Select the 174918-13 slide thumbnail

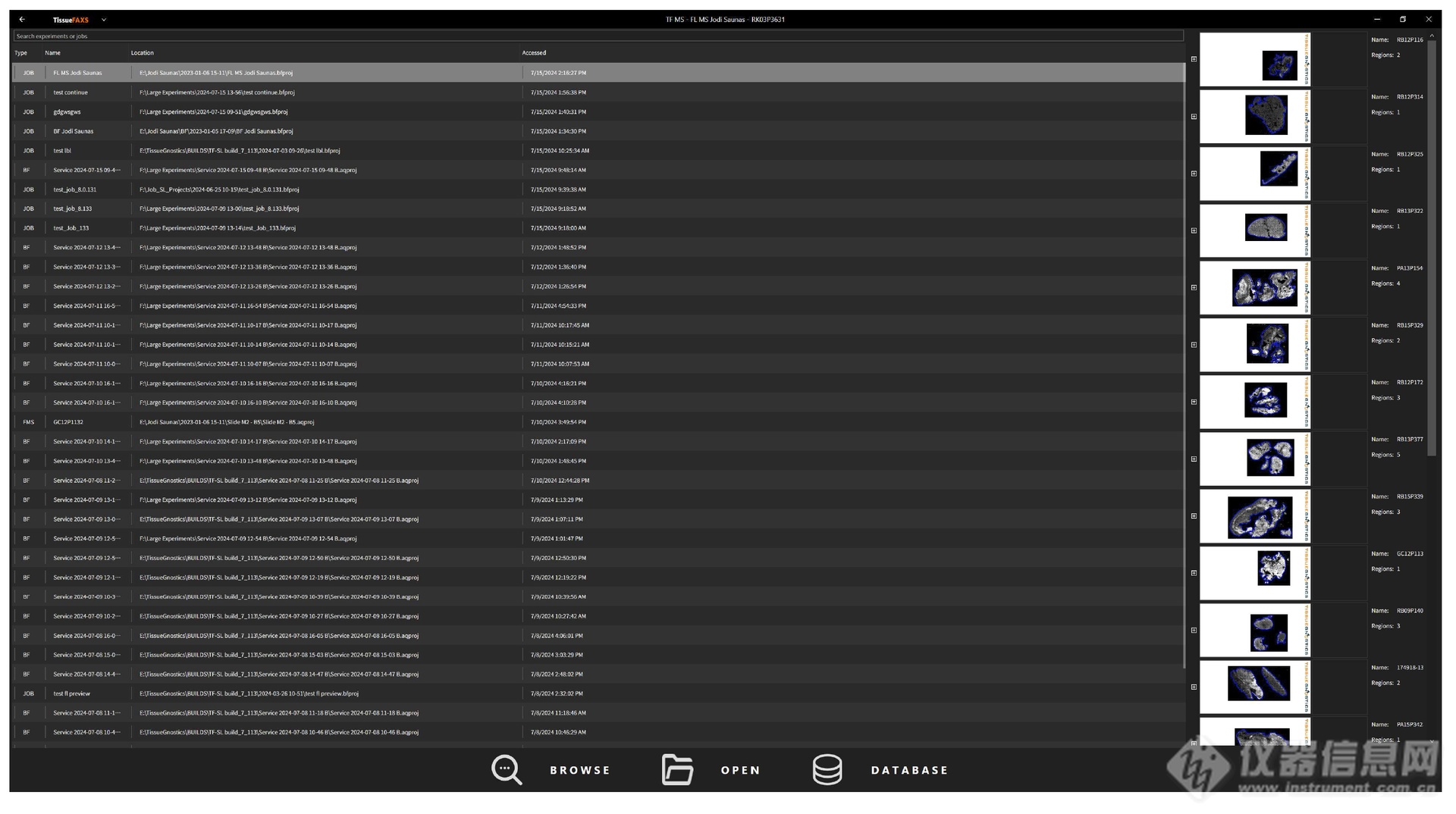point(1255,687)
